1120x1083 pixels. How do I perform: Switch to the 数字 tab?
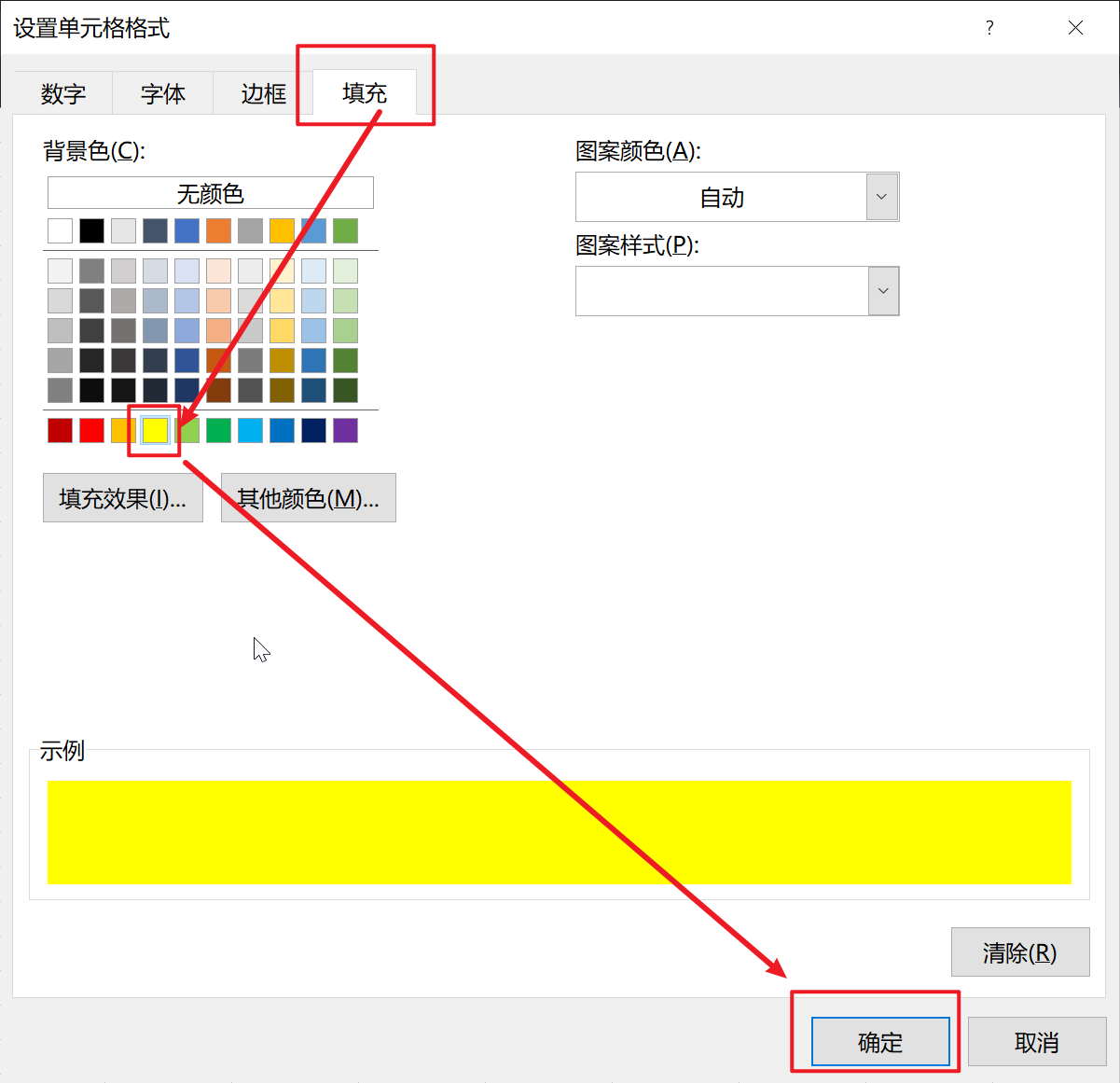pos(63,93)
